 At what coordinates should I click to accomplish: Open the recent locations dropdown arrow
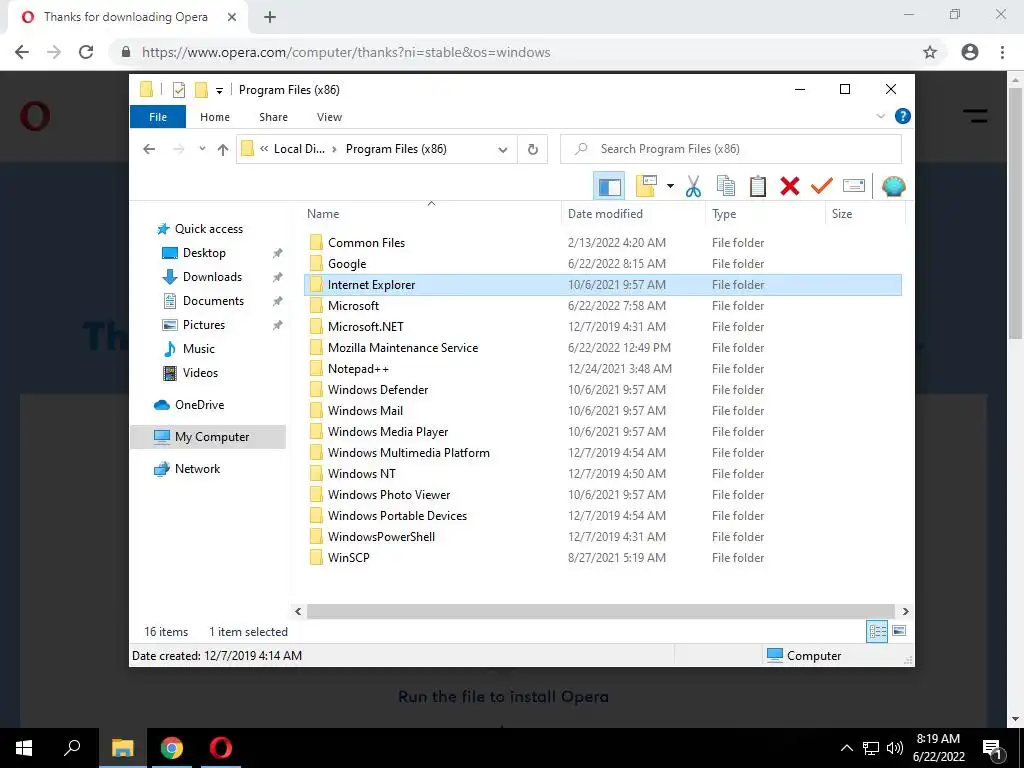202,149
